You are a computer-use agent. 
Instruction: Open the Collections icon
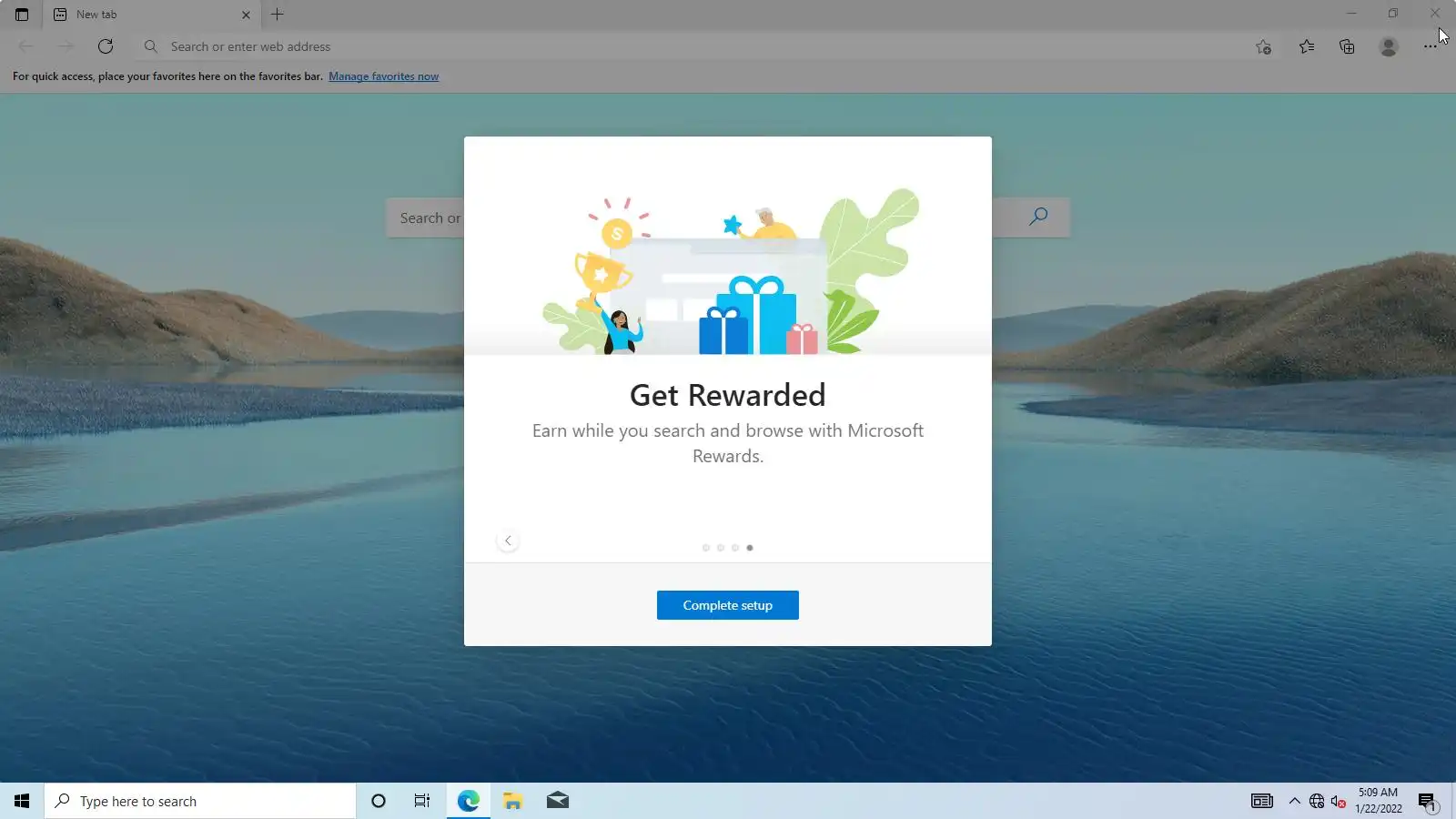(x=1347, y=46)
